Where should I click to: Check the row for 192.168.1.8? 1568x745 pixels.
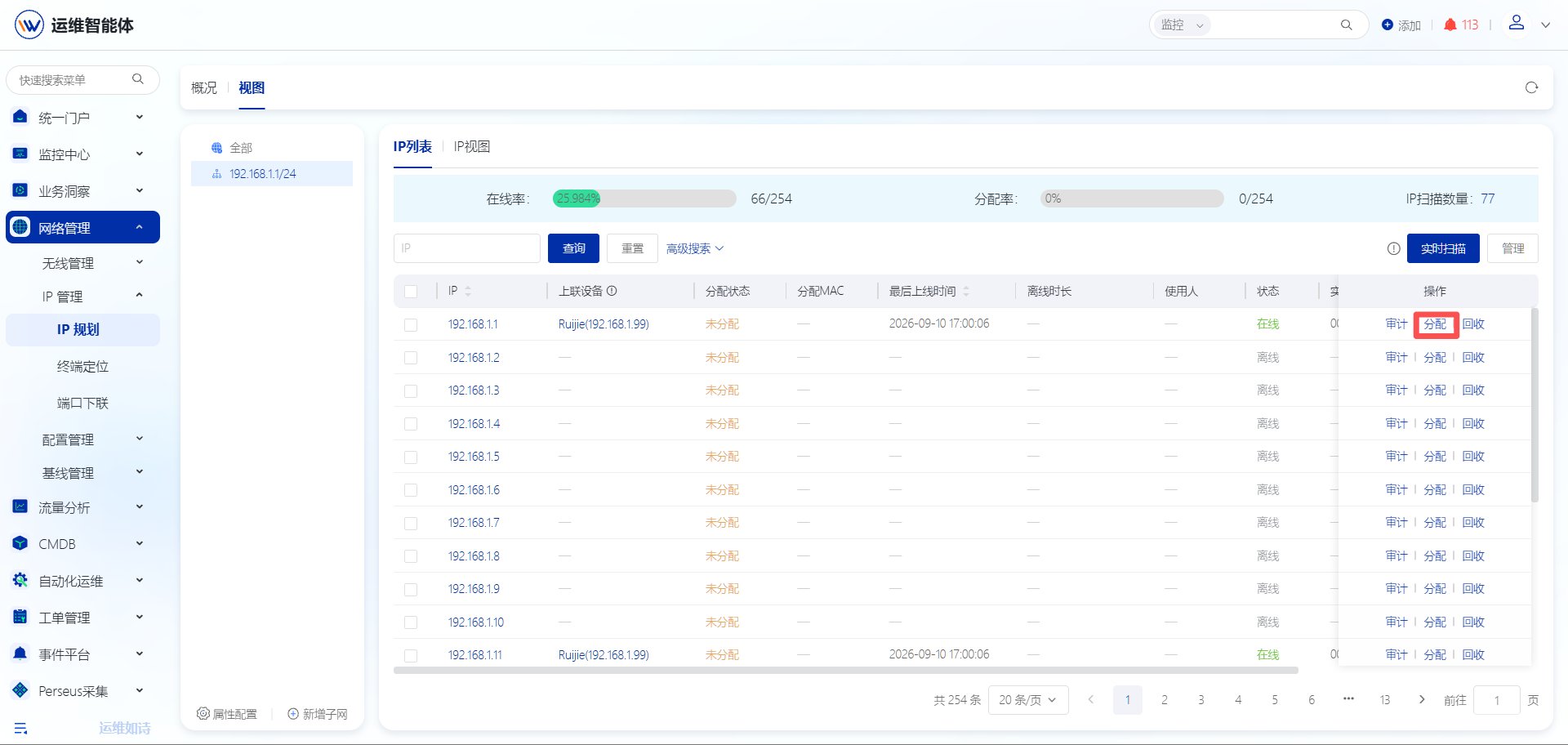(411, 556)
